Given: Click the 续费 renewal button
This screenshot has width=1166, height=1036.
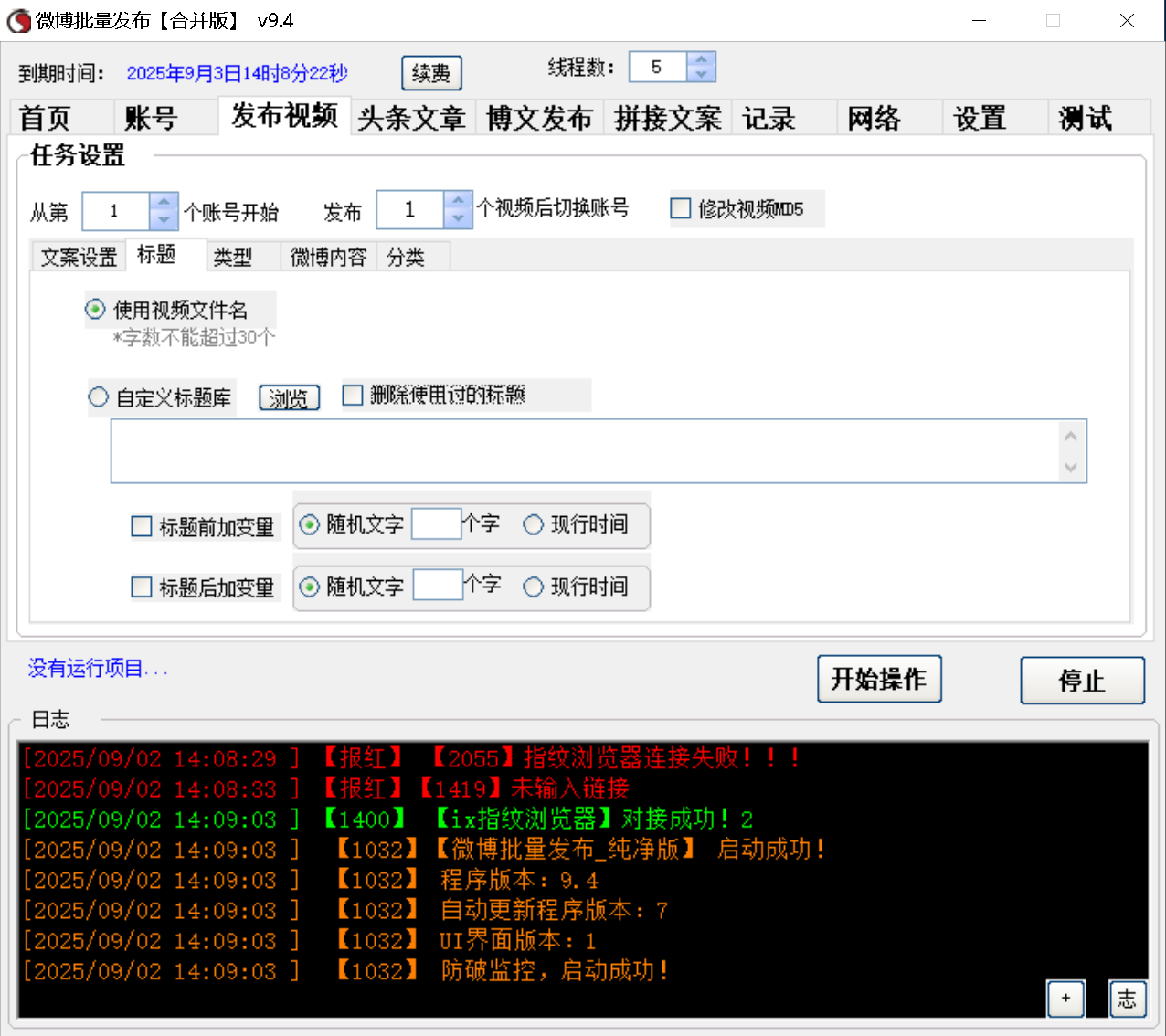Looking at the screenshot, I should (x=430, y=73).
